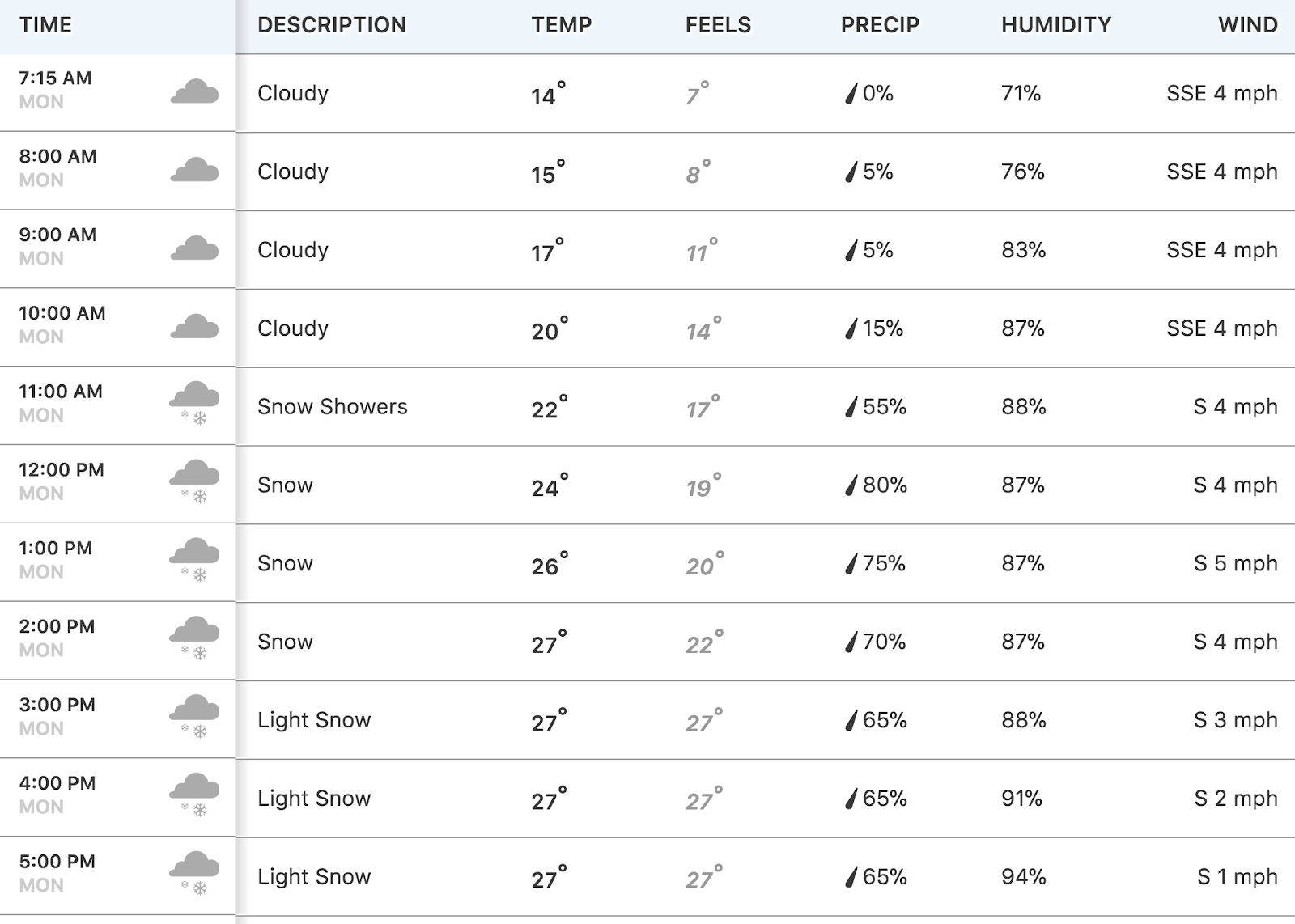Click the snow cloud icon at 2:00 PM
Viewport: 1295px width, 924px height.
coord(194,638)
